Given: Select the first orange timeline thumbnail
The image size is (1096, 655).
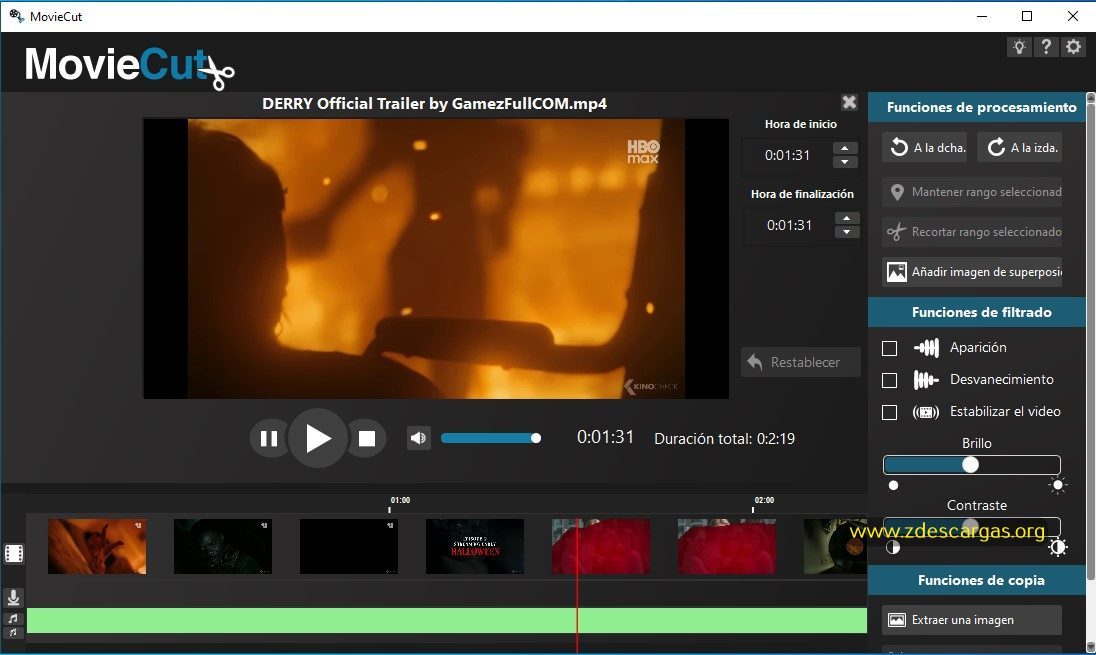Looking at the screenshot, I should 97,547.
